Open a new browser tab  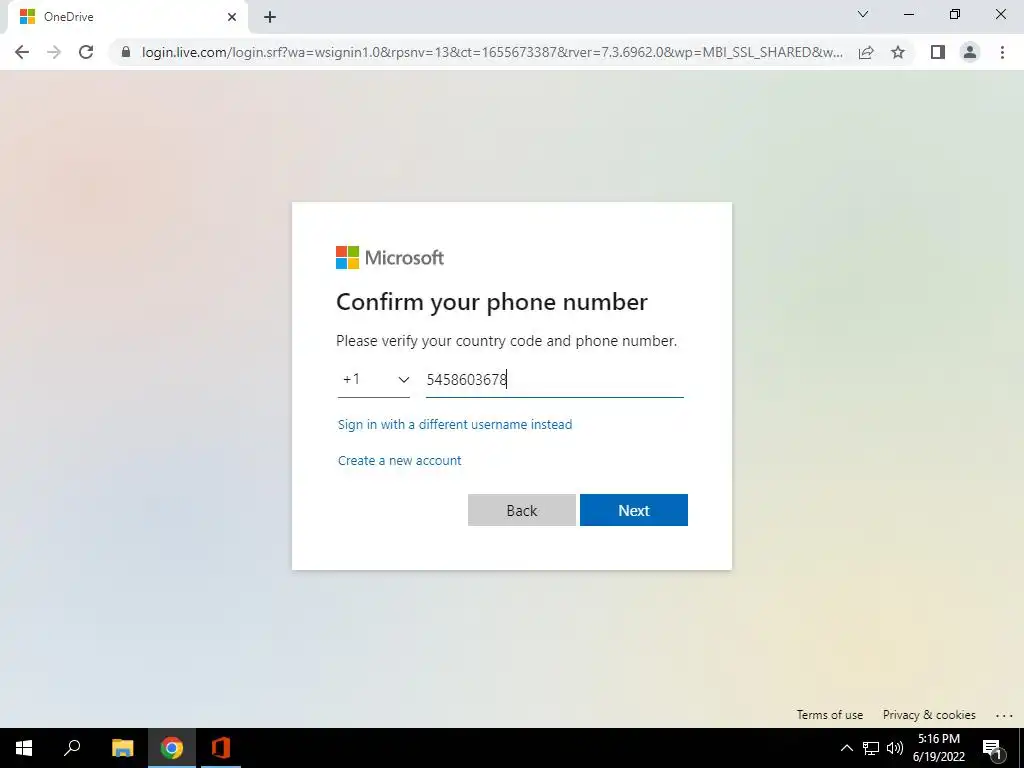pos(270,17)
